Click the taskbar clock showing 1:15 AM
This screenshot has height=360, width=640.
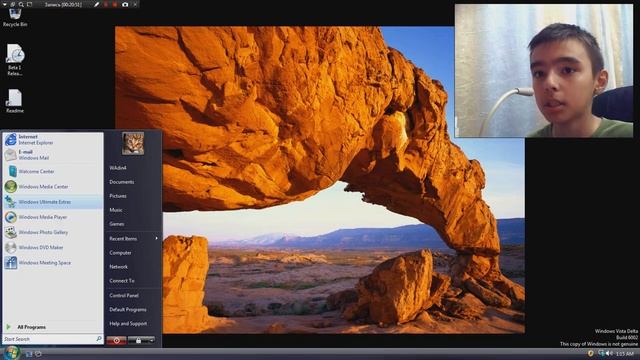[x=625, y=353]
